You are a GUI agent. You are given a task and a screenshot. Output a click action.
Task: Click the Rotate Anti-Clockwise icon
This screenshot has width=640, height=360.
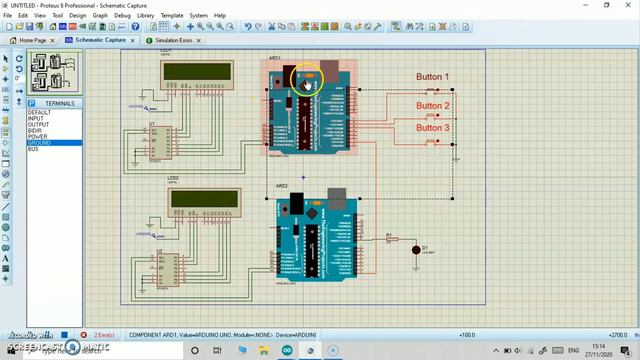(x=19, y=69)
